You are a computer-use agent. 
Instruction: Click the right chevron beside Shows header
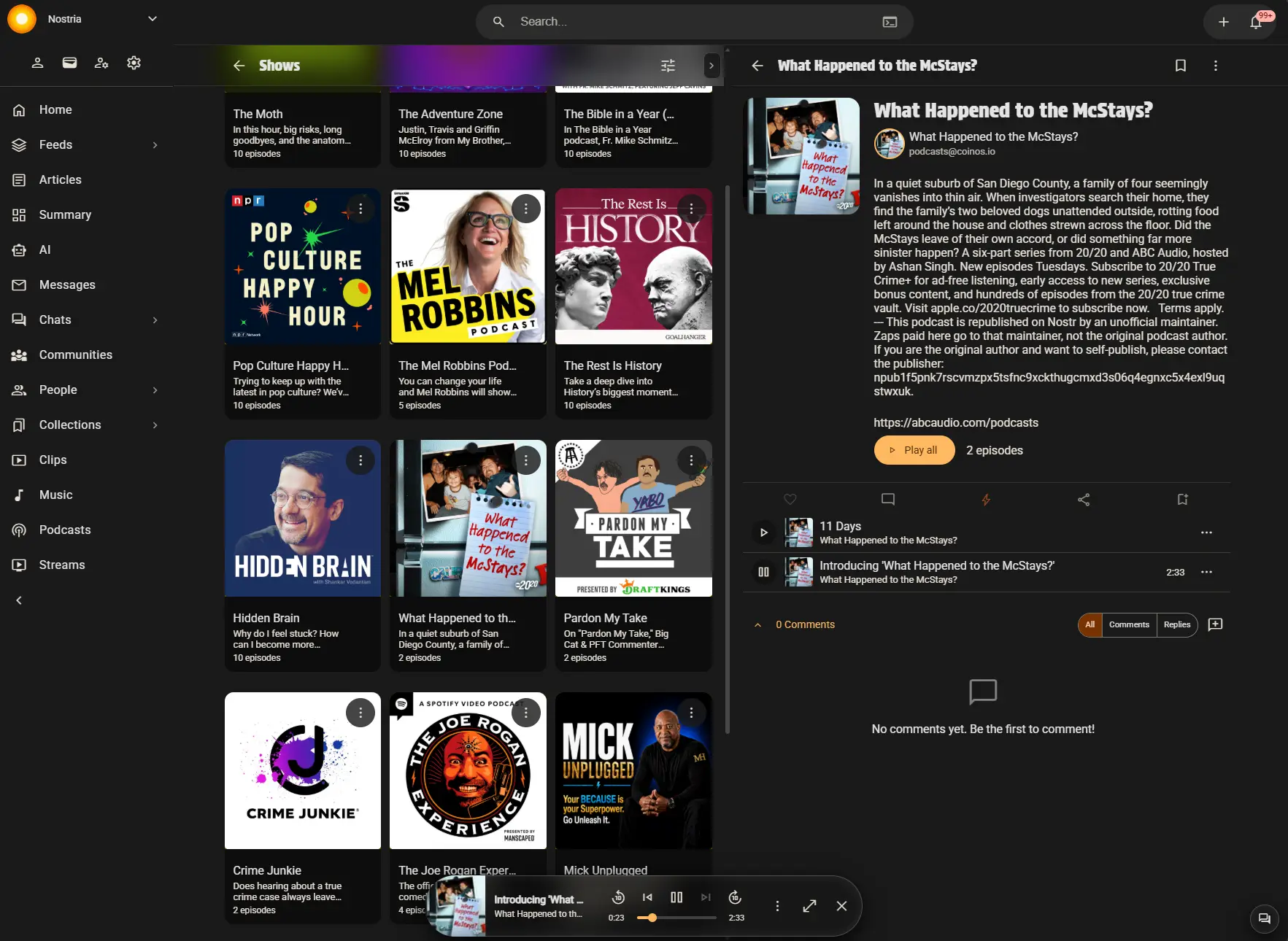pos(712,66)
